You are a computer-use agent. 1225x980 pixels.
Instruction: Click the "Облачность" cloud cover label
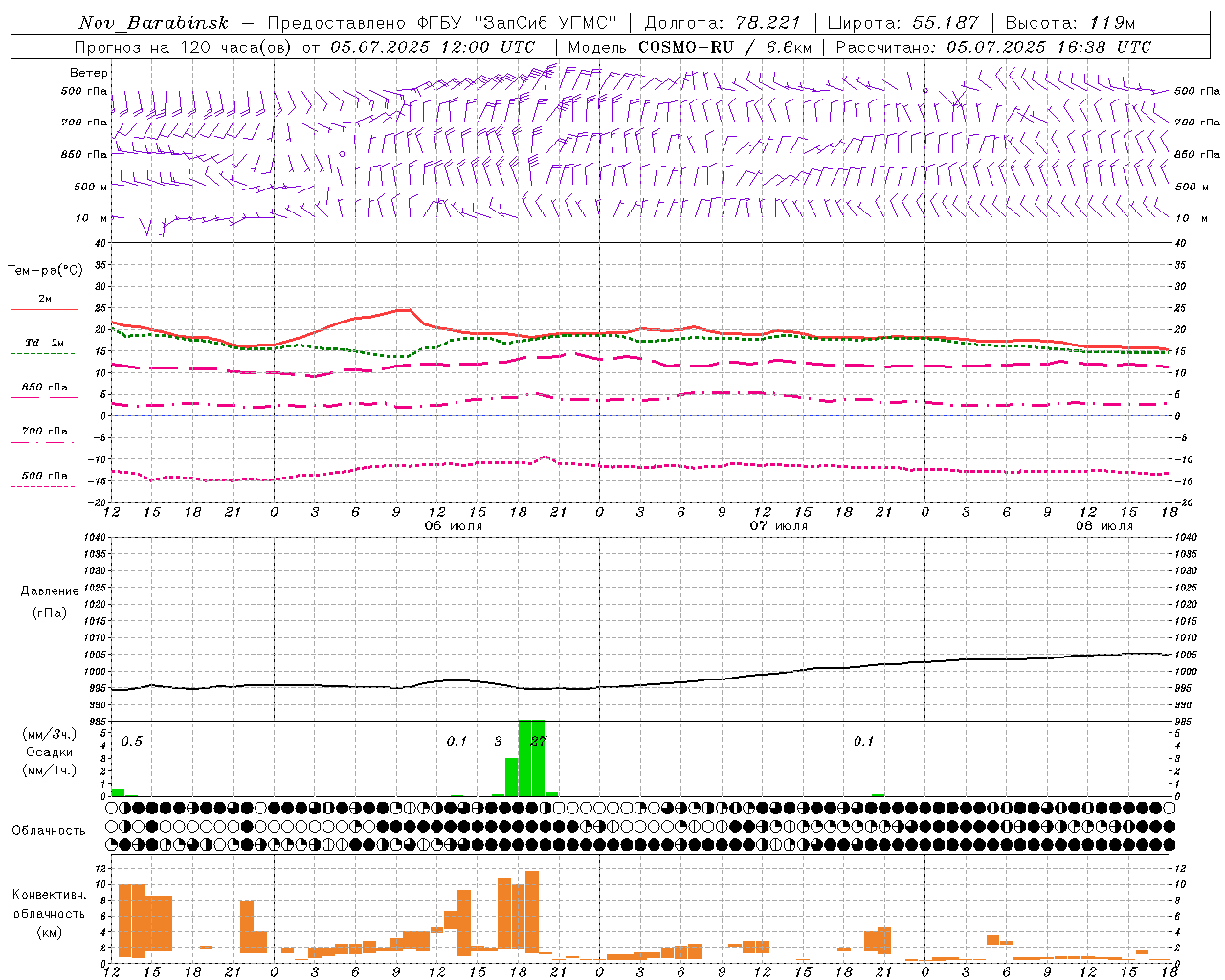click(x=49, y=831)
